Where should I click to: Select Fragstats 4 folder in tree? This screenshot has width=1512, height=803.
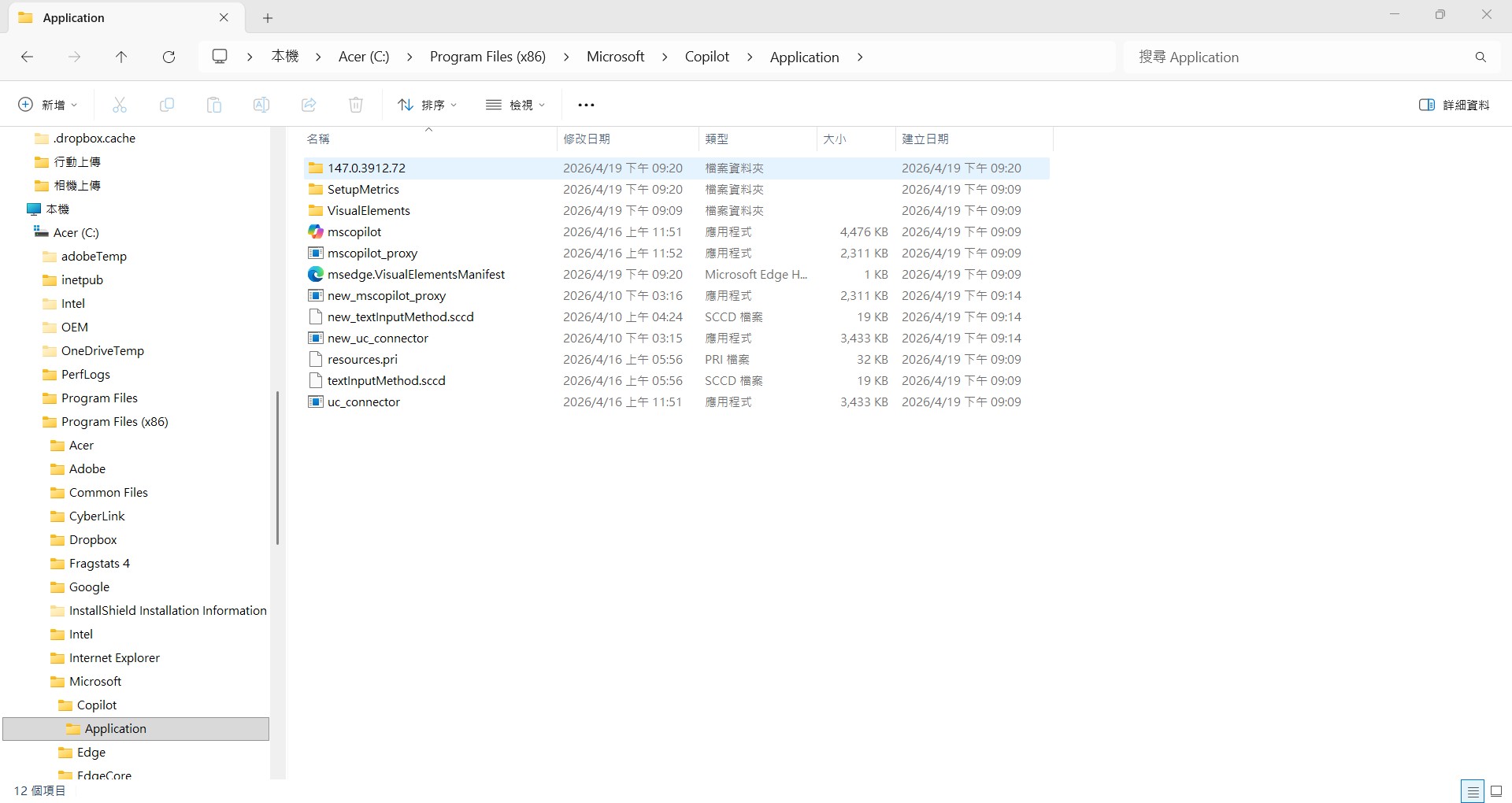99,563
